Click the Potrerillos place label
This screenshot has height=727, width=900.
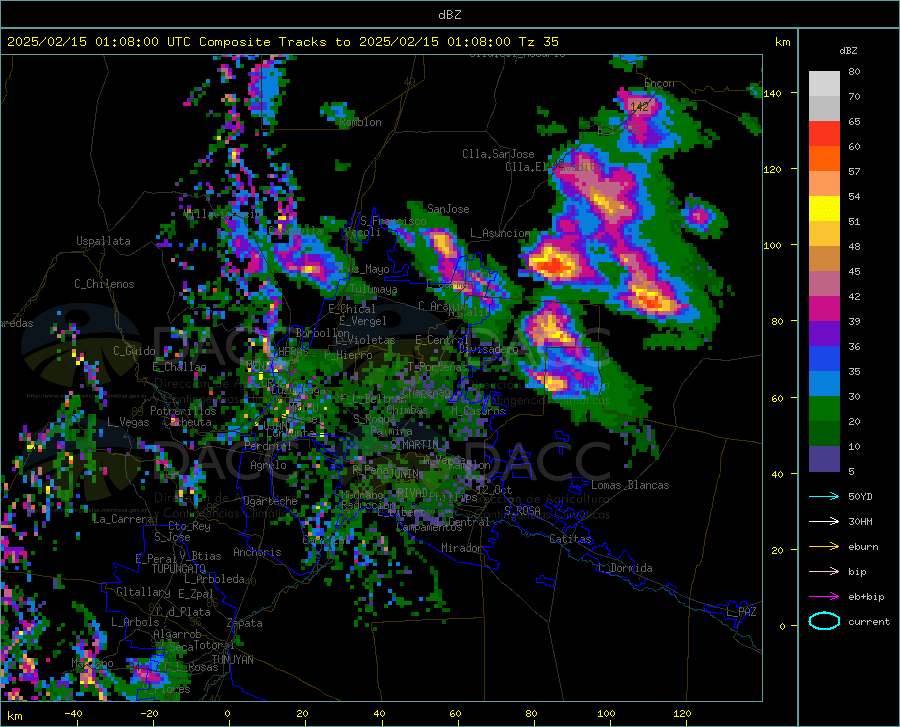183,411
